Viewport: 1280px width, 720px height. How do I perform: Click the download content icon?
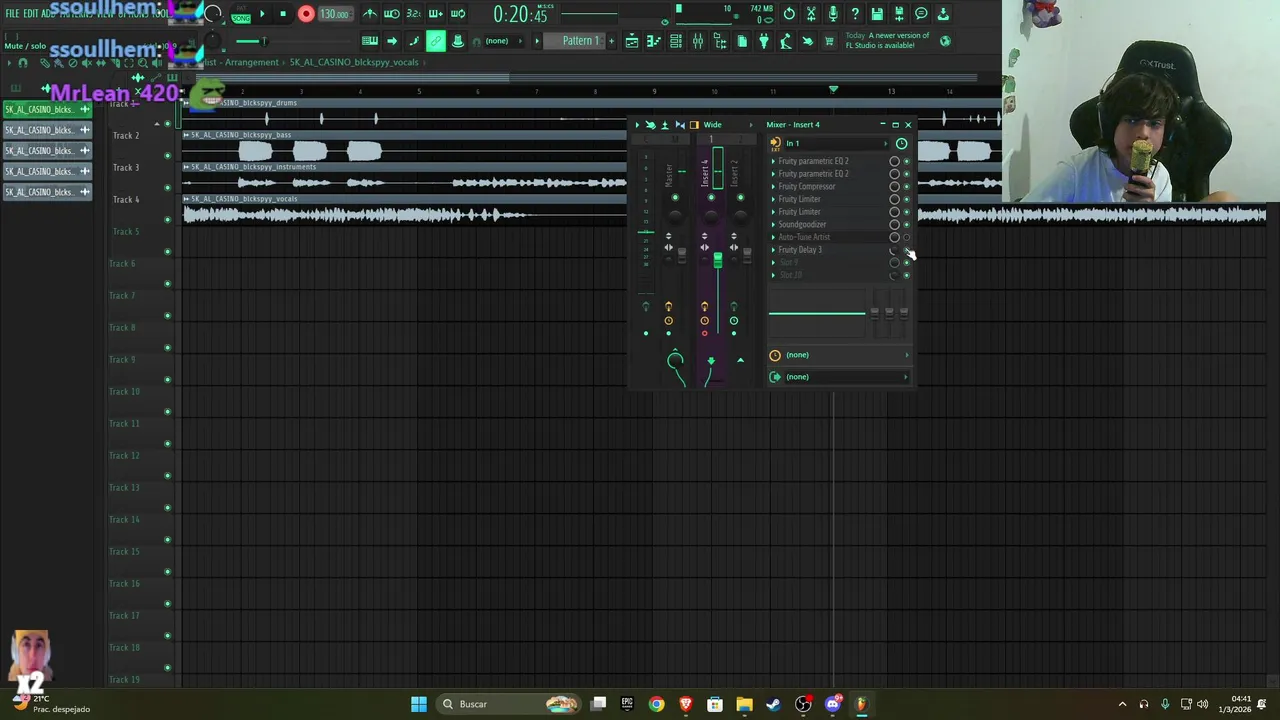[x=943, y=14]
